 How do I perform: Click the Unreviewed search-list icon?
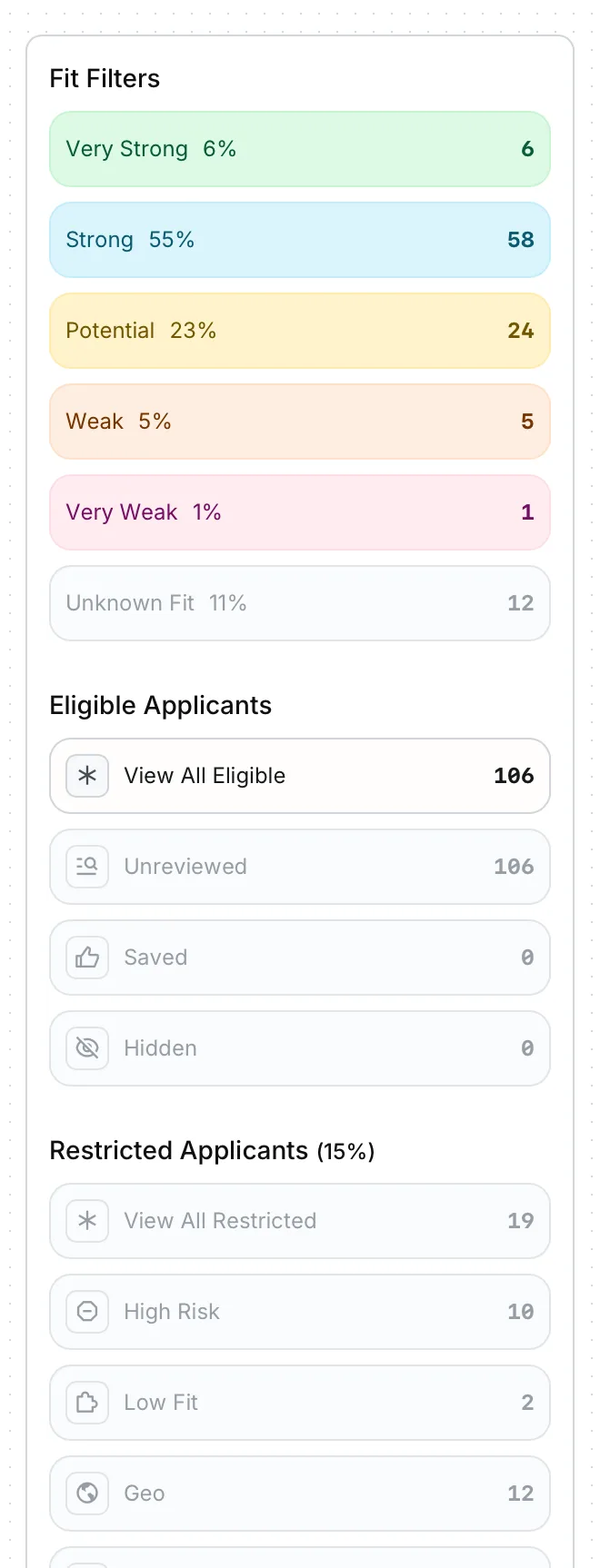(87, 867)
